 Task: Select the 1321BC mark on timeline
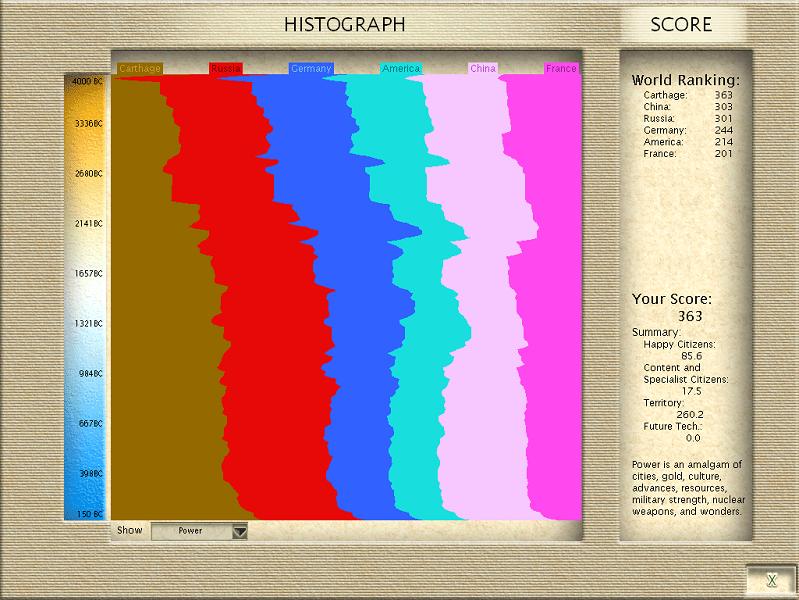coord(87,323)
